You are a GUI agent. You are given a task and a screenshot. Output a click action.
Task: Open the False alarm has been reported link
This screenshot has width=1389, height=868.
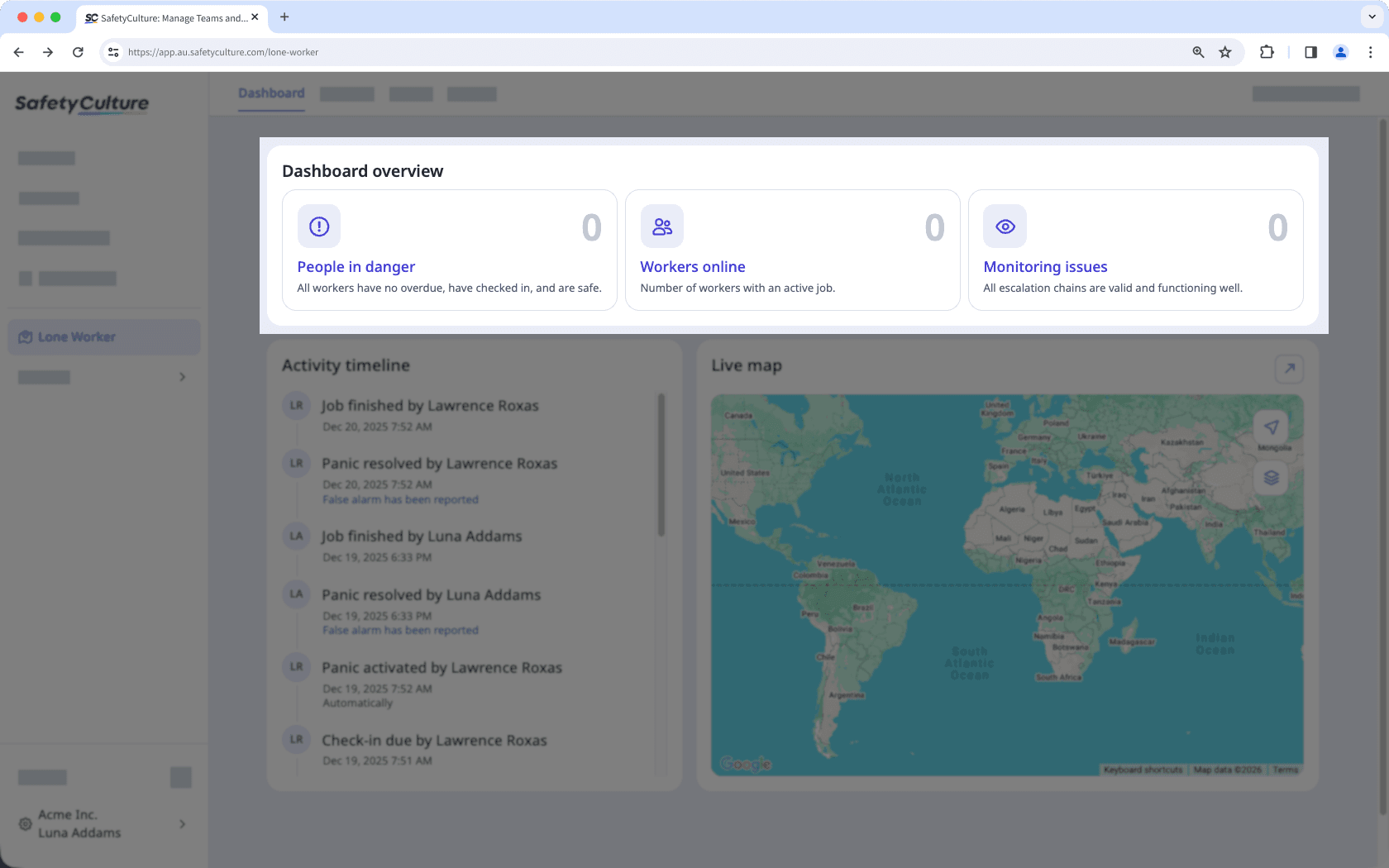pyautogui.click(x=400, y=499)
